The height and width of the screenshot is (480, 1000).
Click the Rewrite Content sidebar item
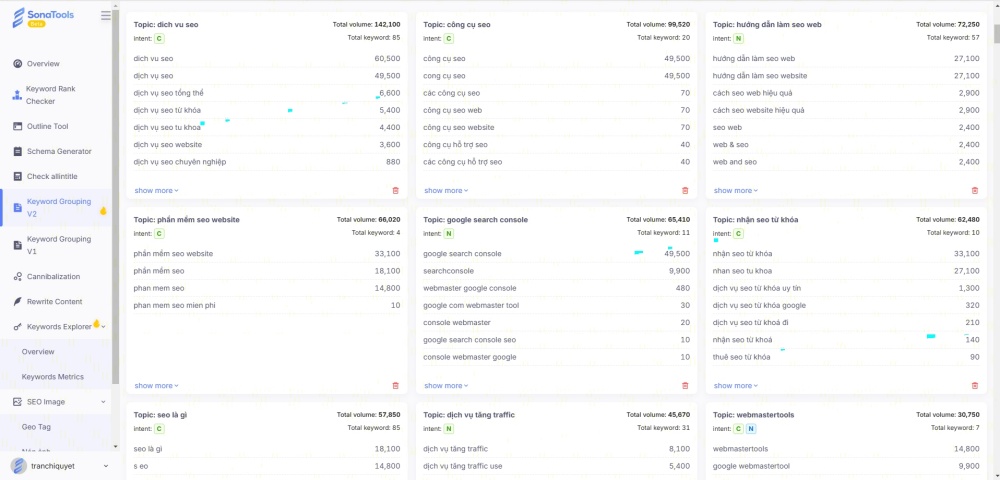point(54,301)
